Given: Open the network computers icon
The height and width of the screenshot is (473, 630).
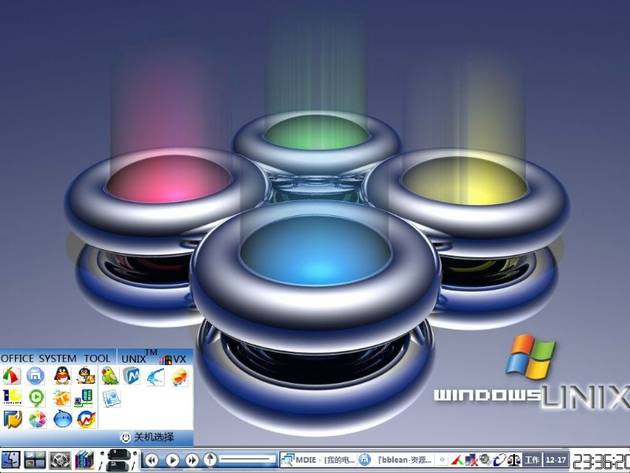Looking at the screenshot, I should pos(84,397).
